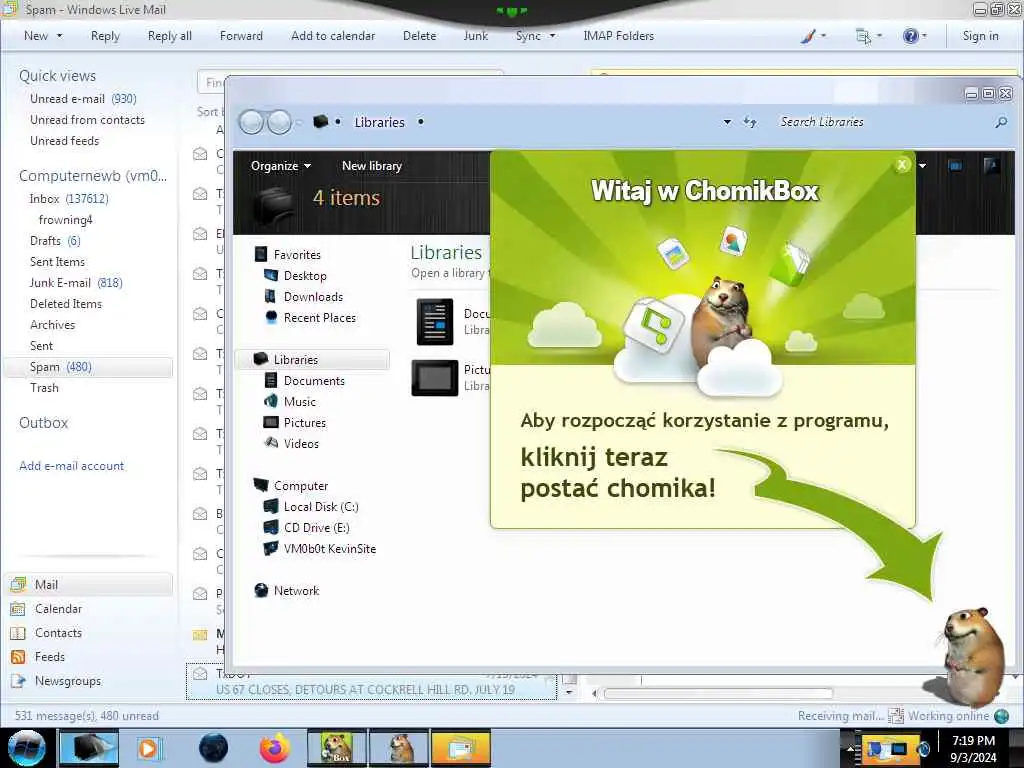Click the refresh icon beside the address bar
Screen dimensions: 1024x768
point(750,122)
